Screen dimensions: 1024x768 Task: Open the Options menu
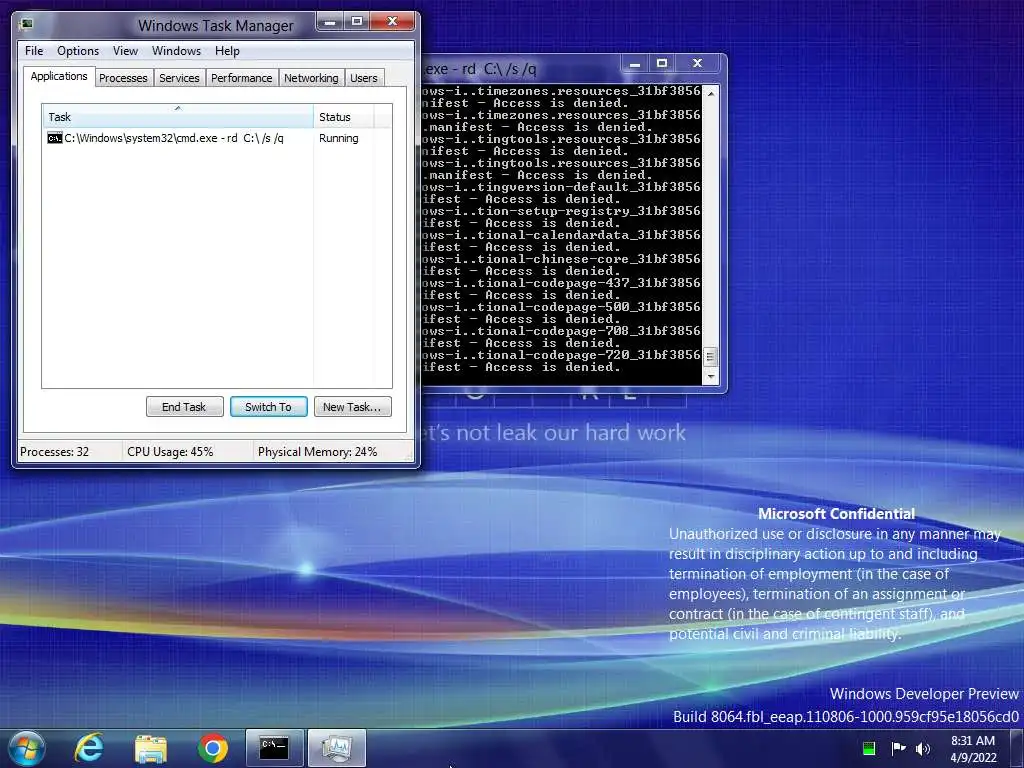click(78, 51)
